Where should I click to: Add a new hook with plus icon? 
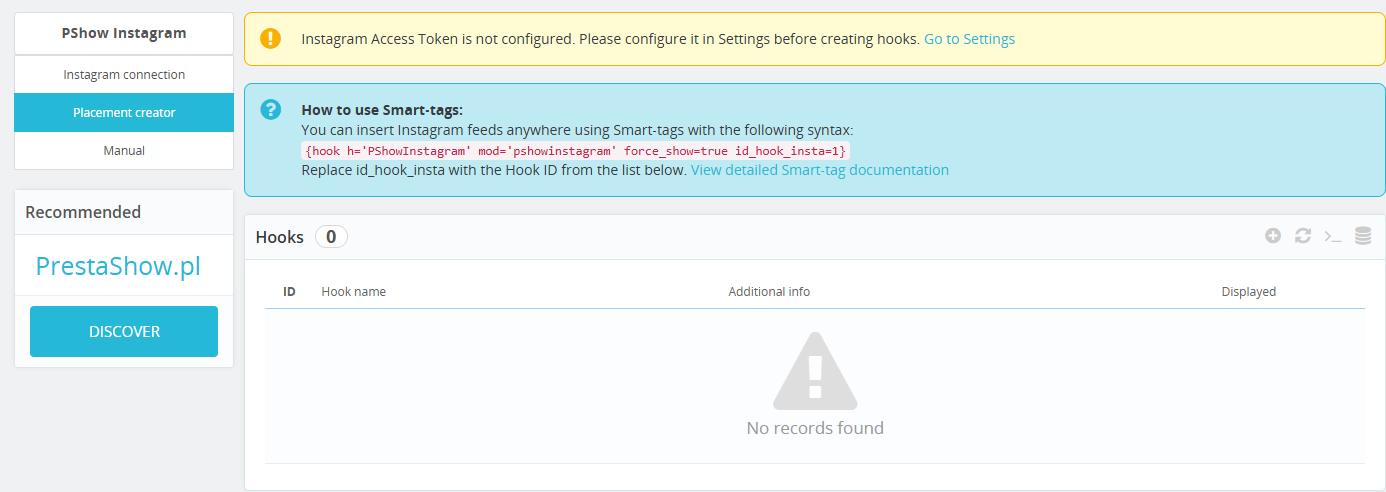(x=1273, y=236)
